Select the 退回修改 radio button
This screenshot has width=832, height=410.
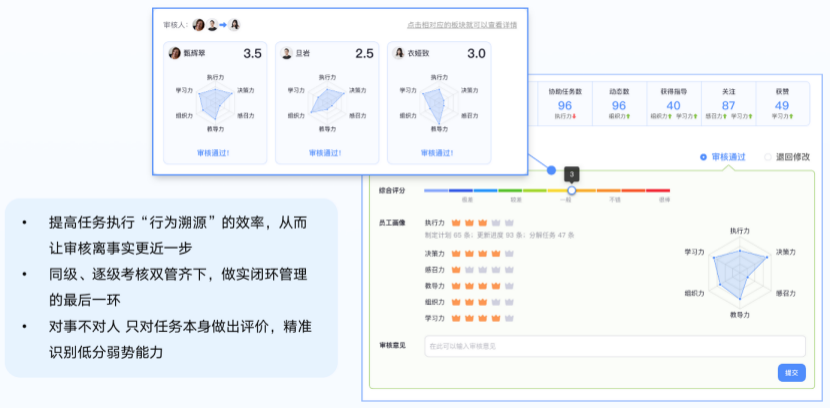point(768,157)
